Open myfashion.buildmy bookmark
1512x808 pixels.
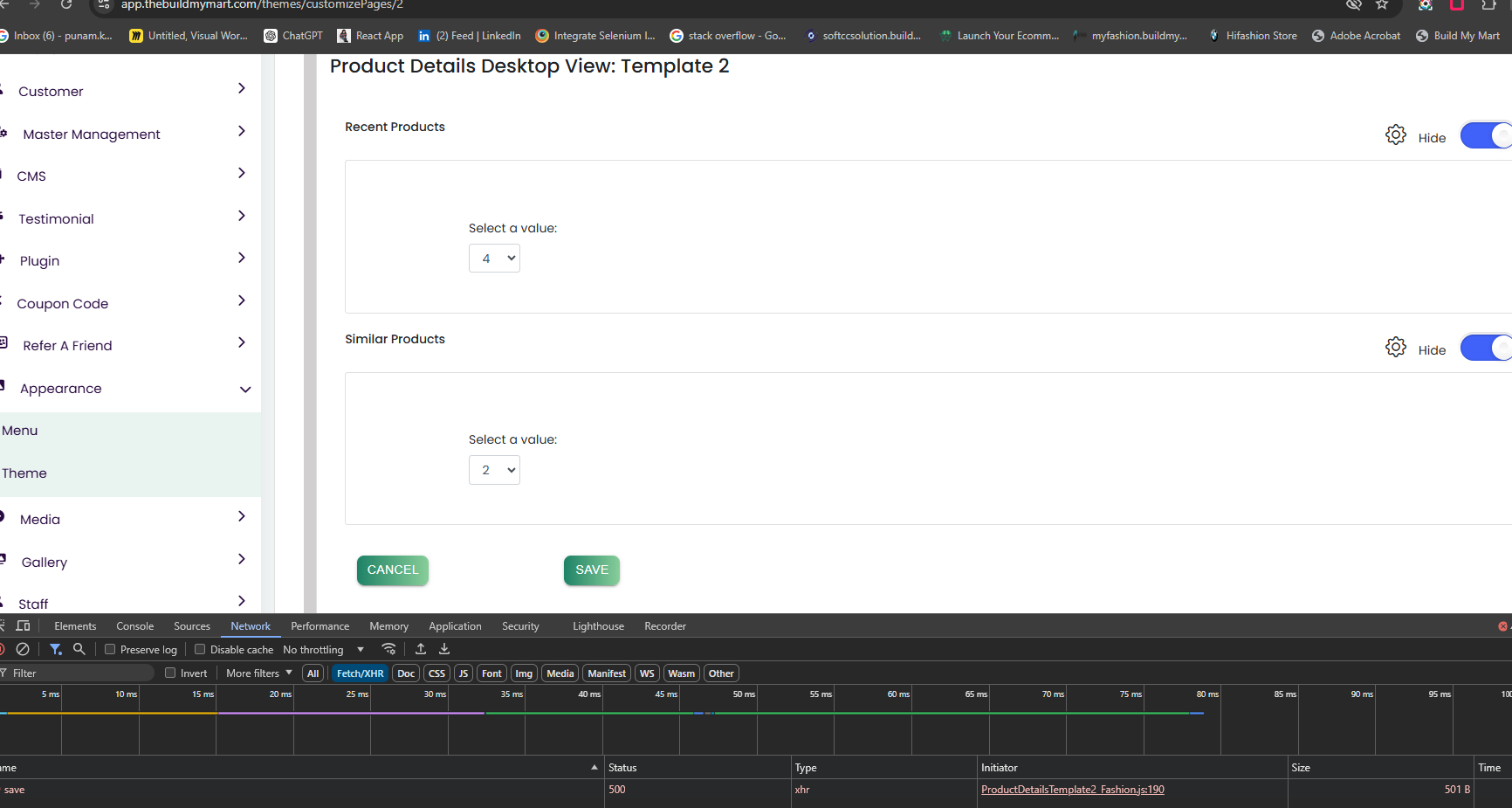click(1131, 36)
